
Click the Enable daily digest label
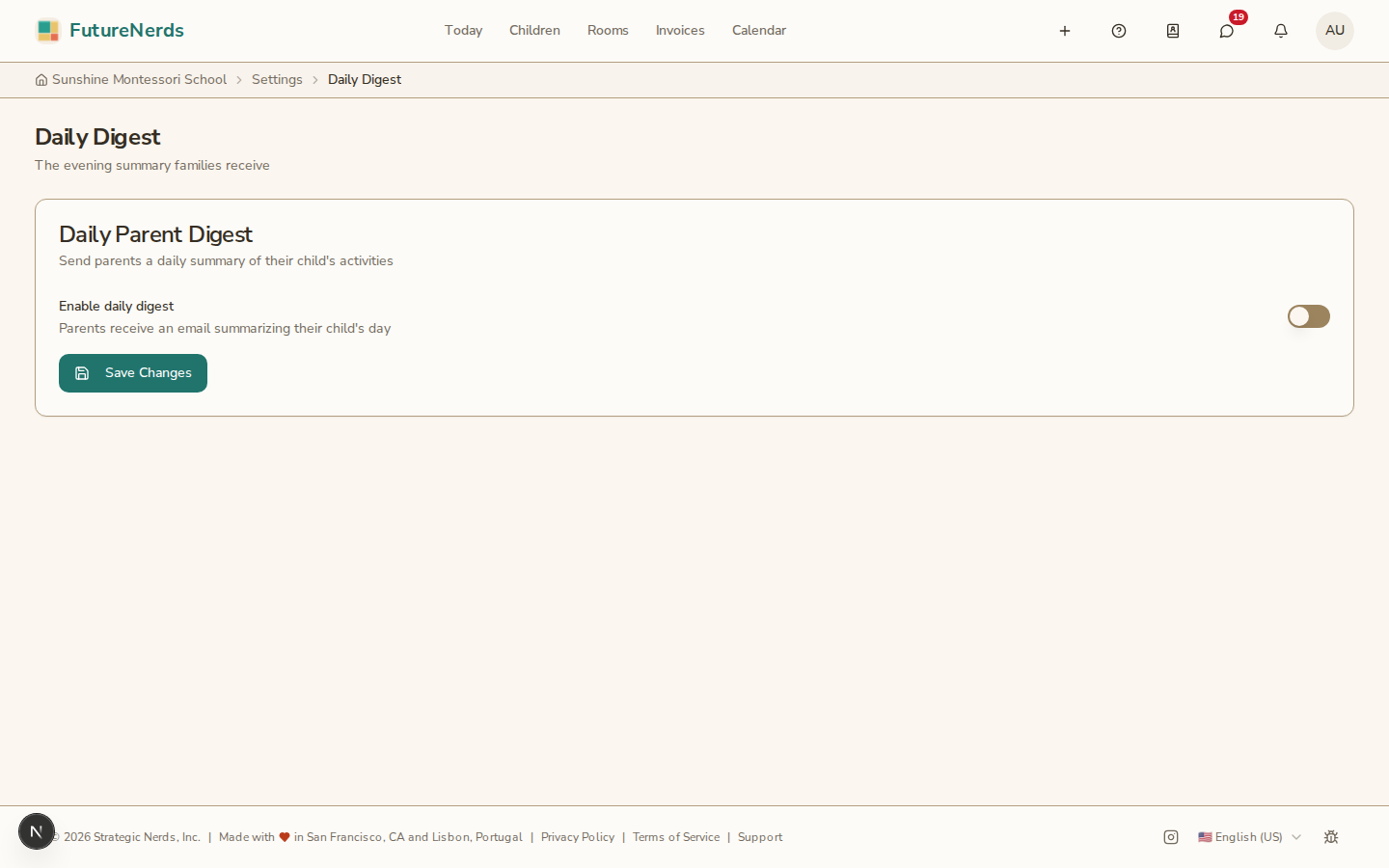pyautogui.click(x=116, y=306)
